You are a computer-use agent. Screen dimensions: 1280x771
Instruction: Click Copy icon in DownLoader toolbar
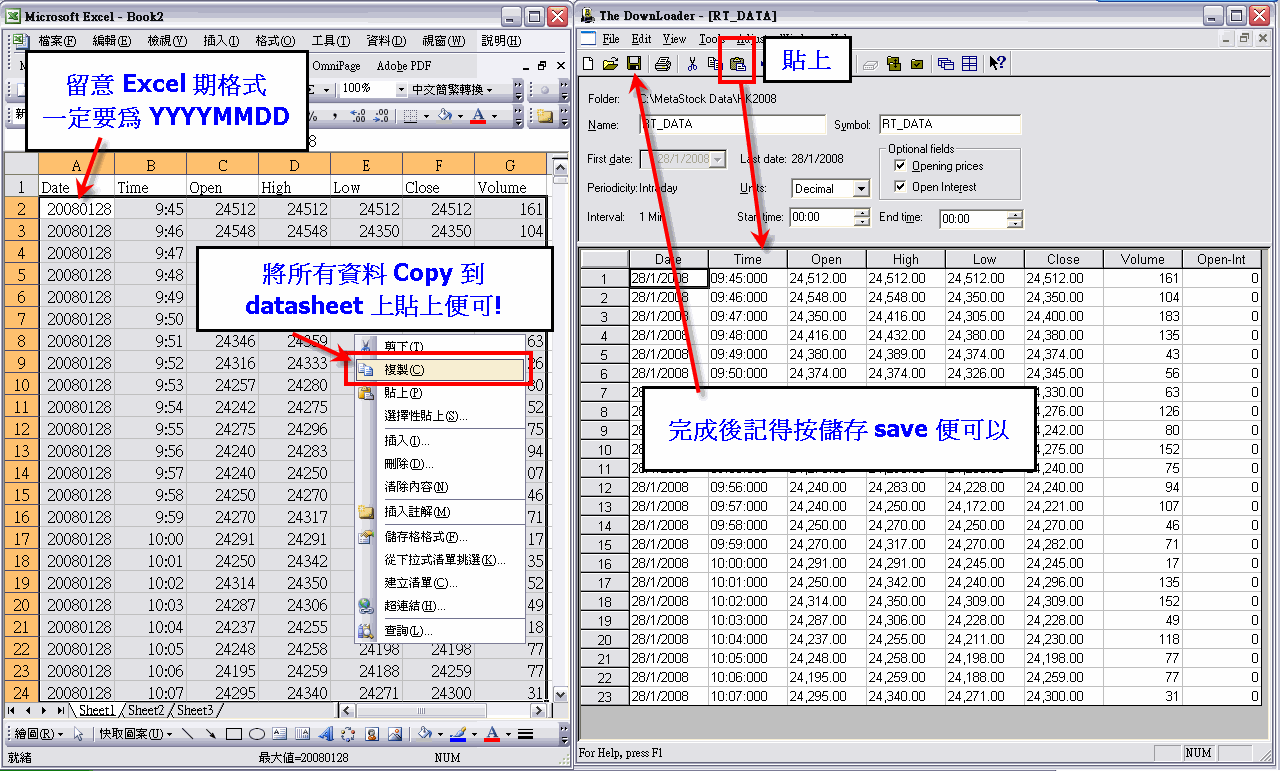pos(714,64)
